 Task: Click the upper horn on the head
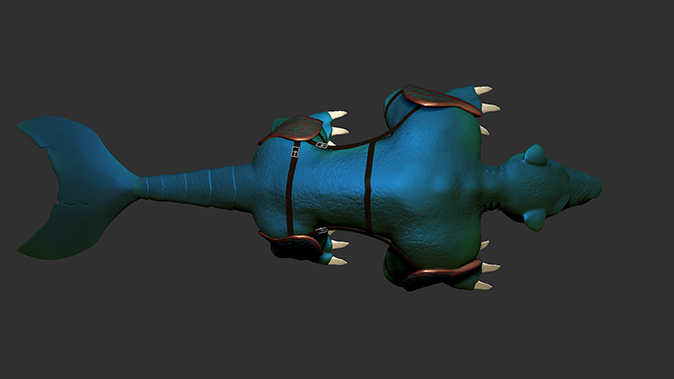point(535,155)
